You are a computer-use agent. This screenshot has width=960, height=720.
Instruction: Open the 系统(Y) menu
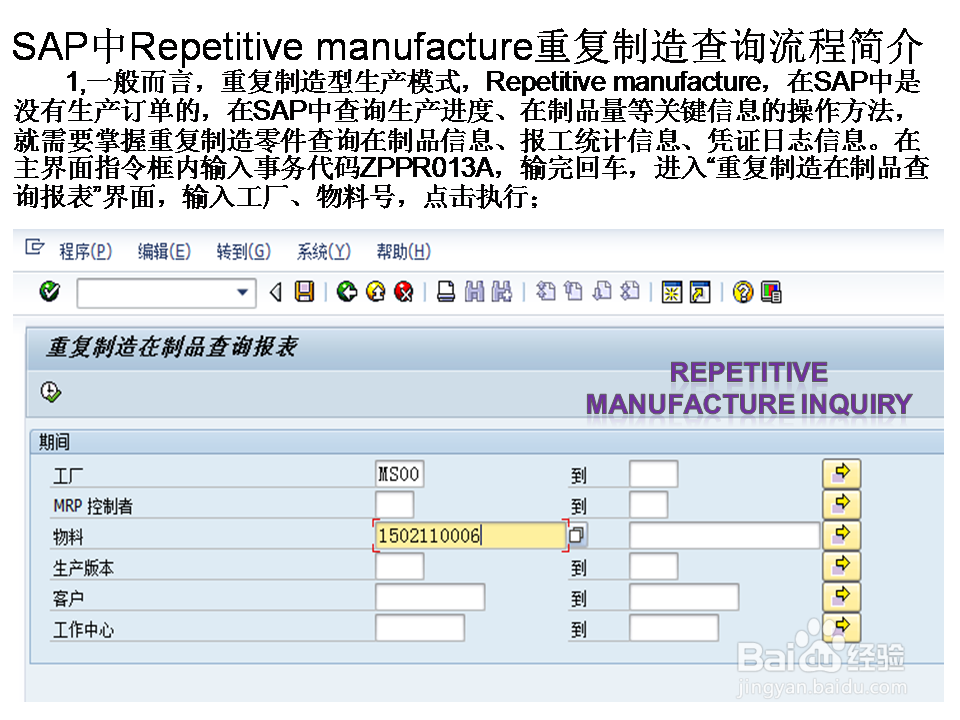322,251
